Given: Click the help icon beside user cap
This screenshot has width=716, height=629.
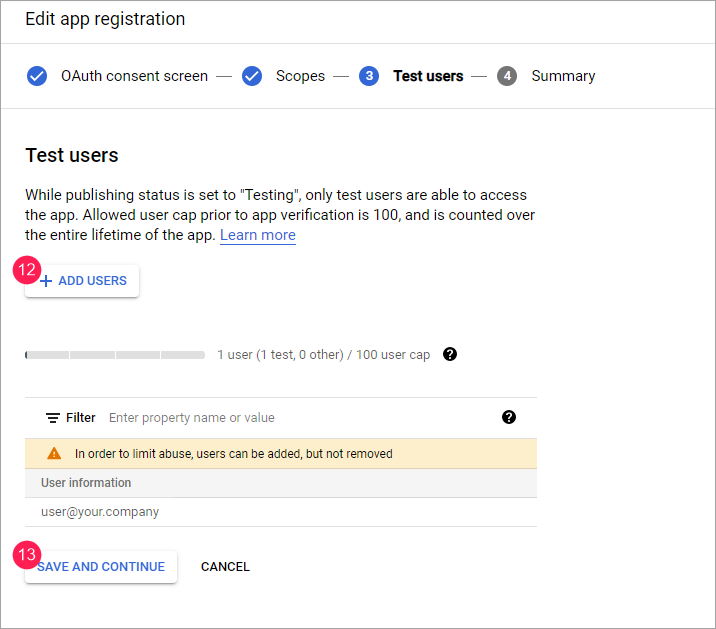Looking at the screenshot, I should coord(450,354).
